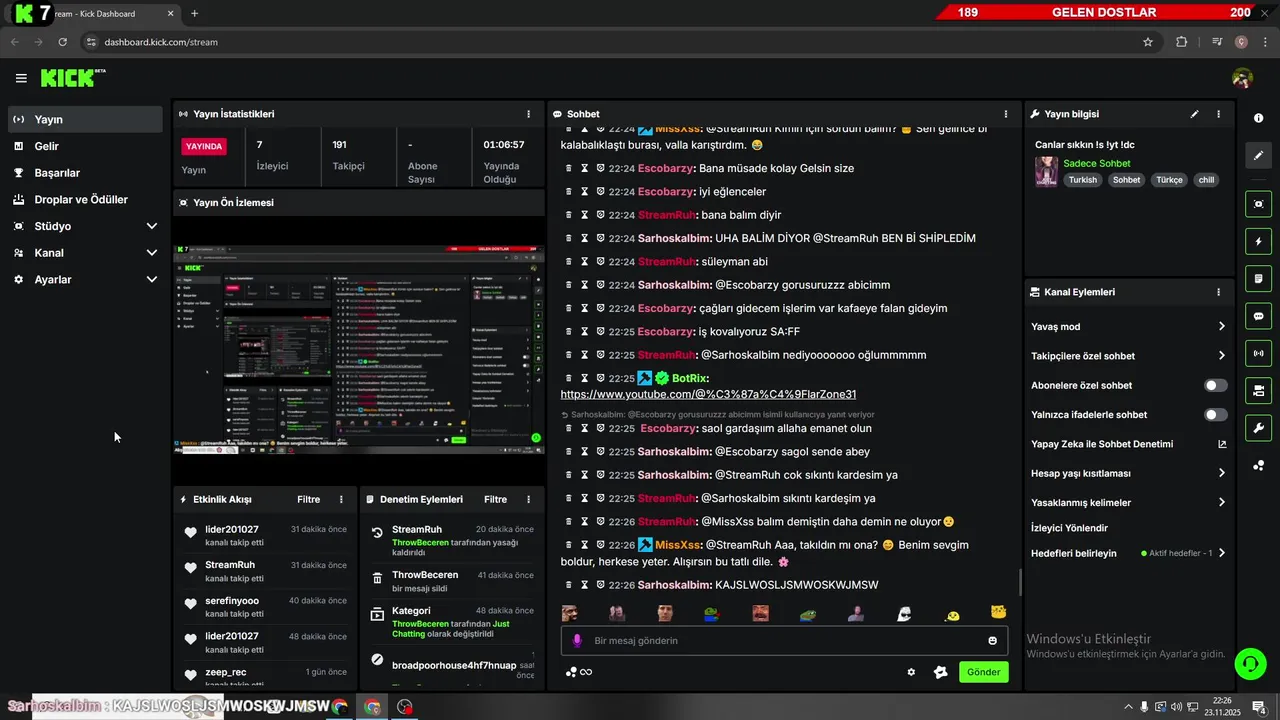Toggle the broadcast signal widget icon in right rail
This screenshot has width=1280, height=720.
(x=1258, y=353)
